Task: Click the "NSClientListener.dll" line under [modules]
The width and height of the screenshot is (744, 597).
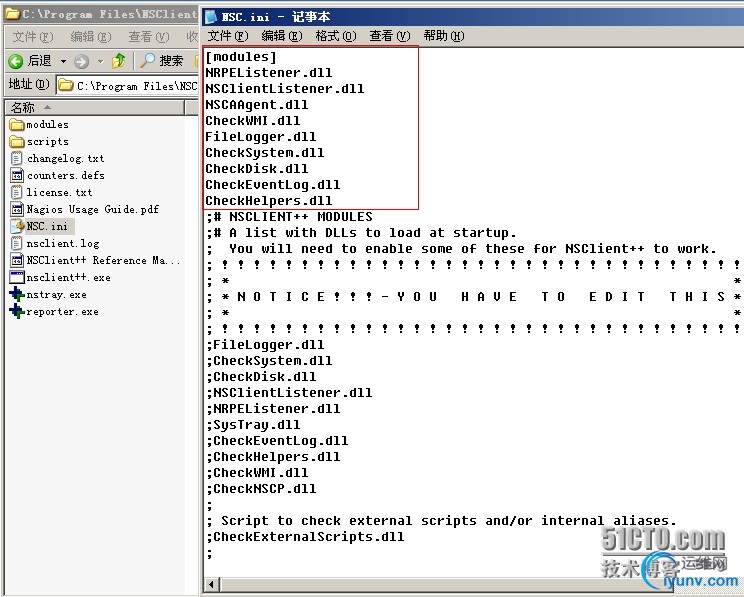Action: coord(285,89)
